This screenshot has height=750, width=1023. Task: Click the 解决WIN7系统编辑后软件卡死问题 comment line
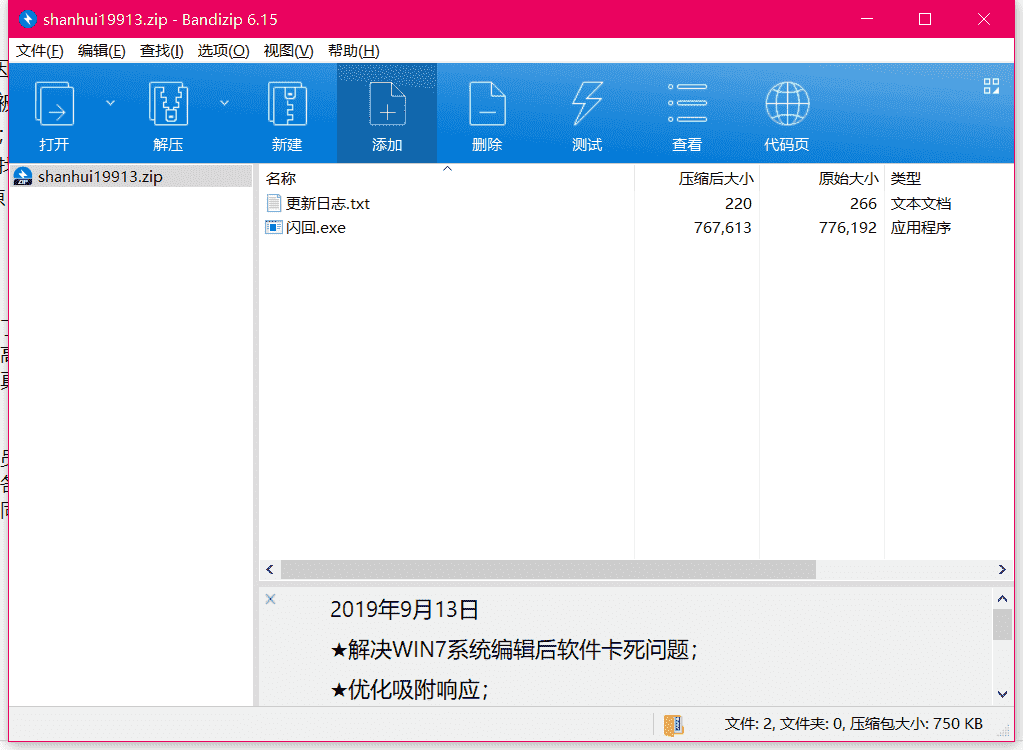(514, 650)
